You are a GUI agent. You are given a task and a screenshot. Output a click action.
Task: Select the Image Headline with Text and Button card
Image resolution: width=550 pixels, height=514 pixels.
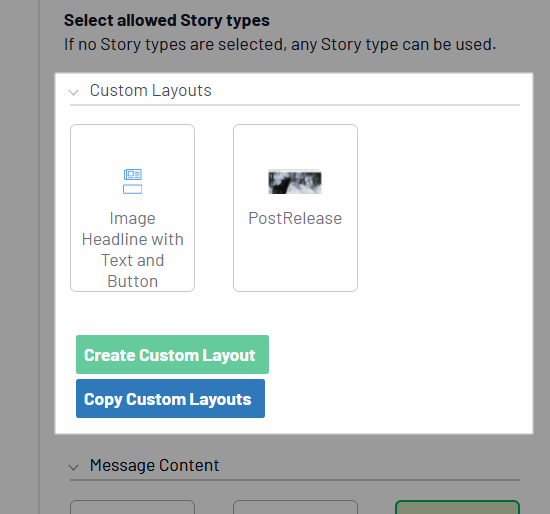tap(133, 208)
